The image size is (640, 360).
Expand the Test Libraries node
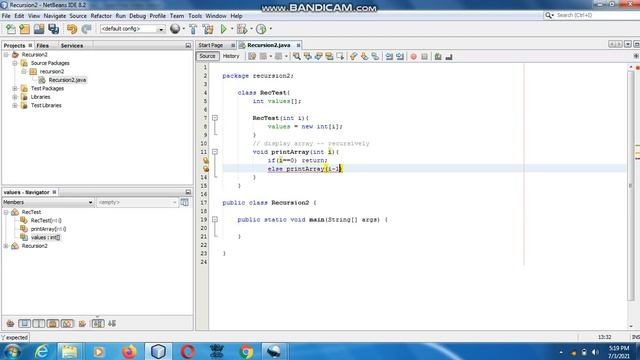click(x=15, y=106)
